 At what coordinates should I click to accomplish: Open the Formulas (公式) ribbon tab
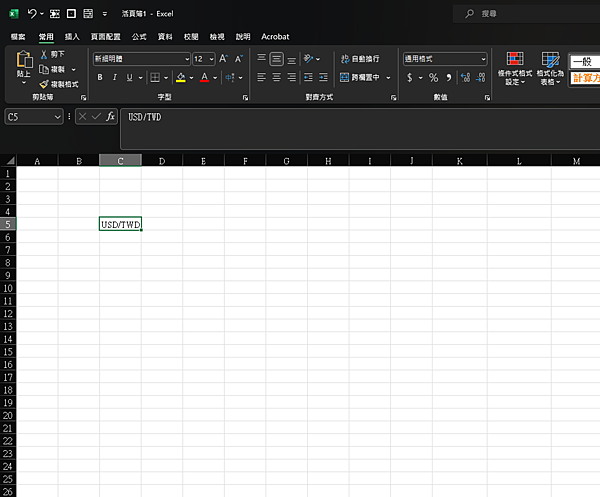pyautogui.click(x=139, y=36)
